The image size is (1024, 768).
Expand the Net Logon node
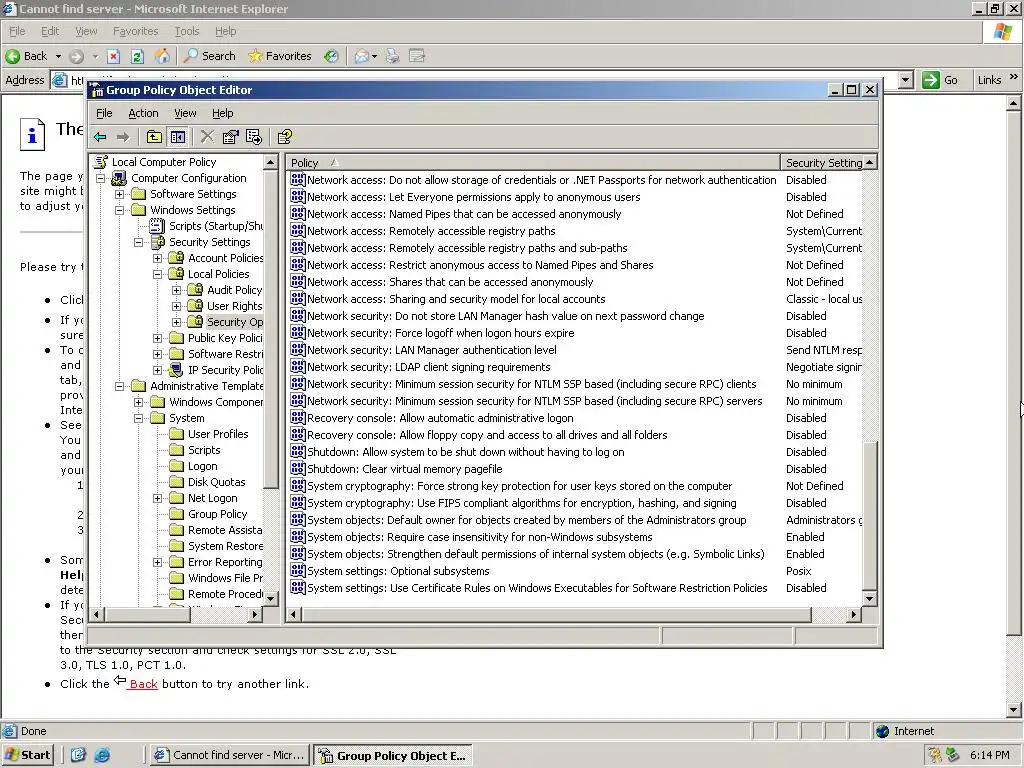coord(157,498)
